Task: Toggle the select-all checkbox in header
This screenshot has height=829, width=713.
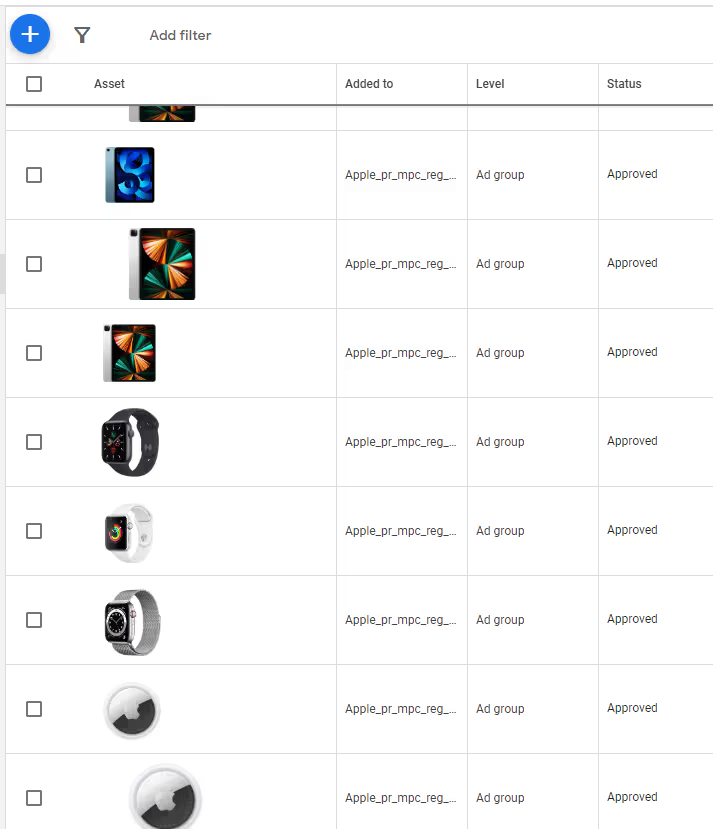Action: coord(34,84)
